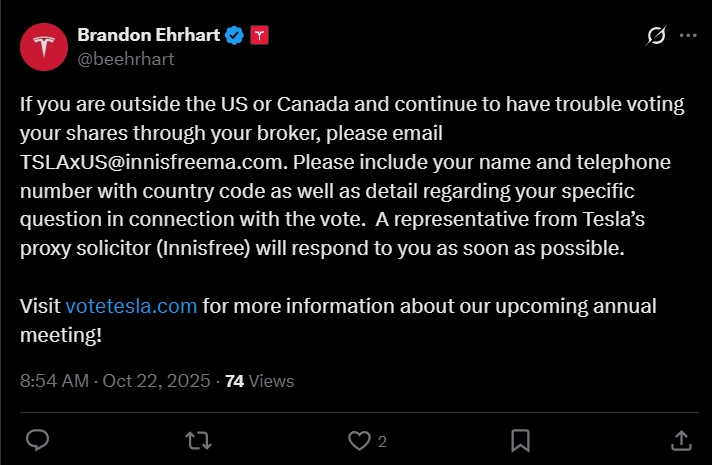Screen dimensions: 712x465
Task: Open the share post icon
Action: click(680, 440)
